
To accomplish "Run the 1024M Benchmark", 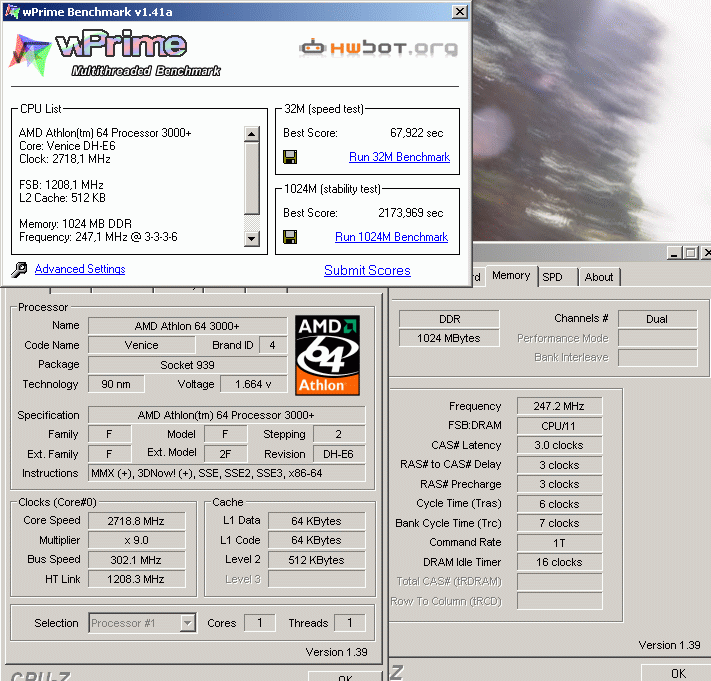I will point(391,237).
